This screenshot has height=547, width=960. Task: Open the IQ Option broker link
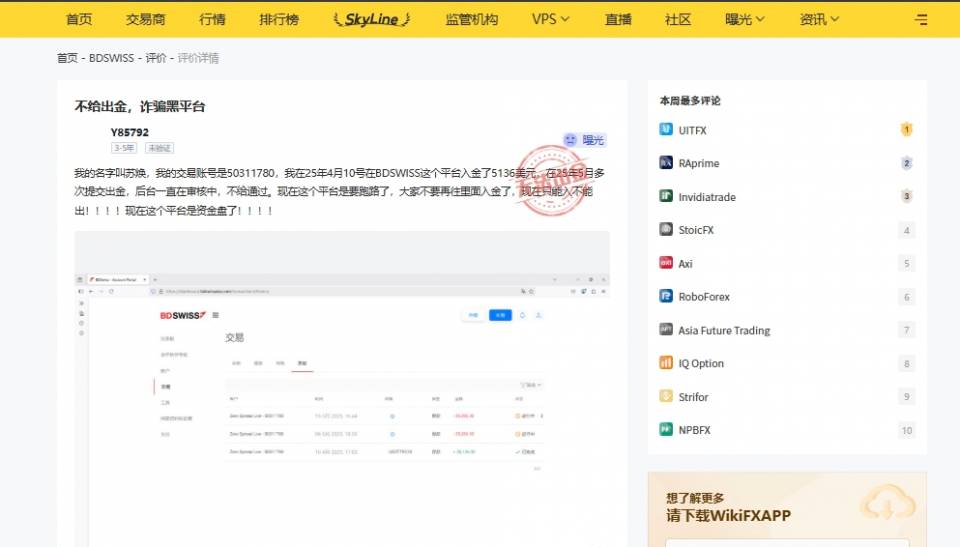click(701, 364)
